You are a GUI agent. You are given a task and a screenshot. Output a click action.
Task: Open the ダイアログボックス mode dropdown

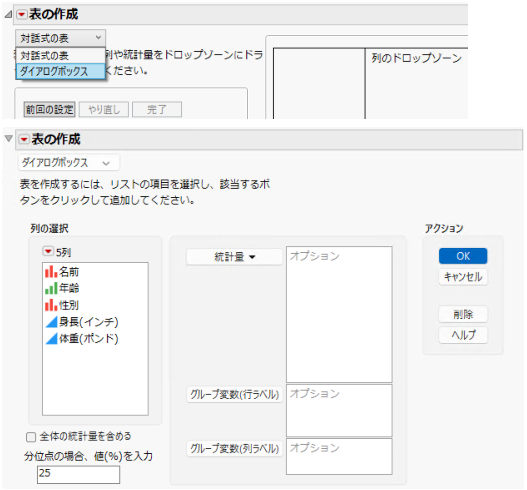coord(69,163)
